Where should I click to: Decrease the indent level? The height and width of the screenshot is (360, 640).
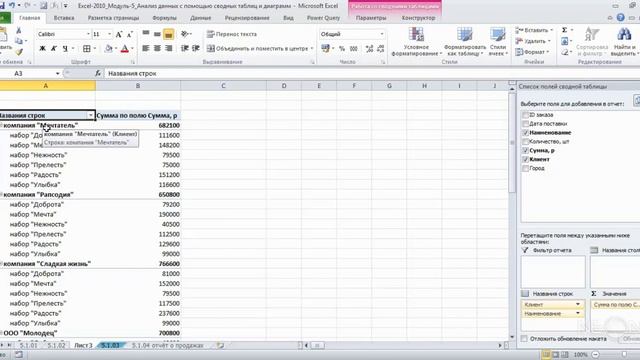pyautogui.click(x=184, y=49)
